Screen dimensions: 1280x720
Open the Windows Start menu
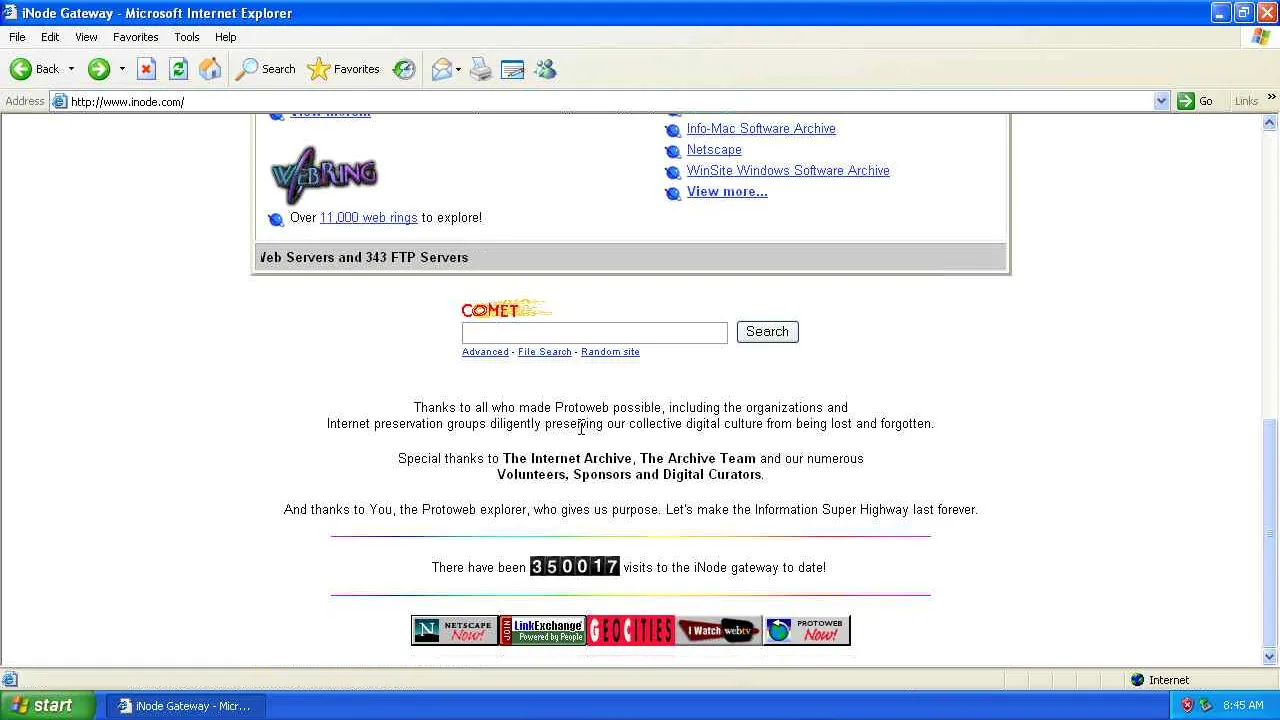(47, 705)
